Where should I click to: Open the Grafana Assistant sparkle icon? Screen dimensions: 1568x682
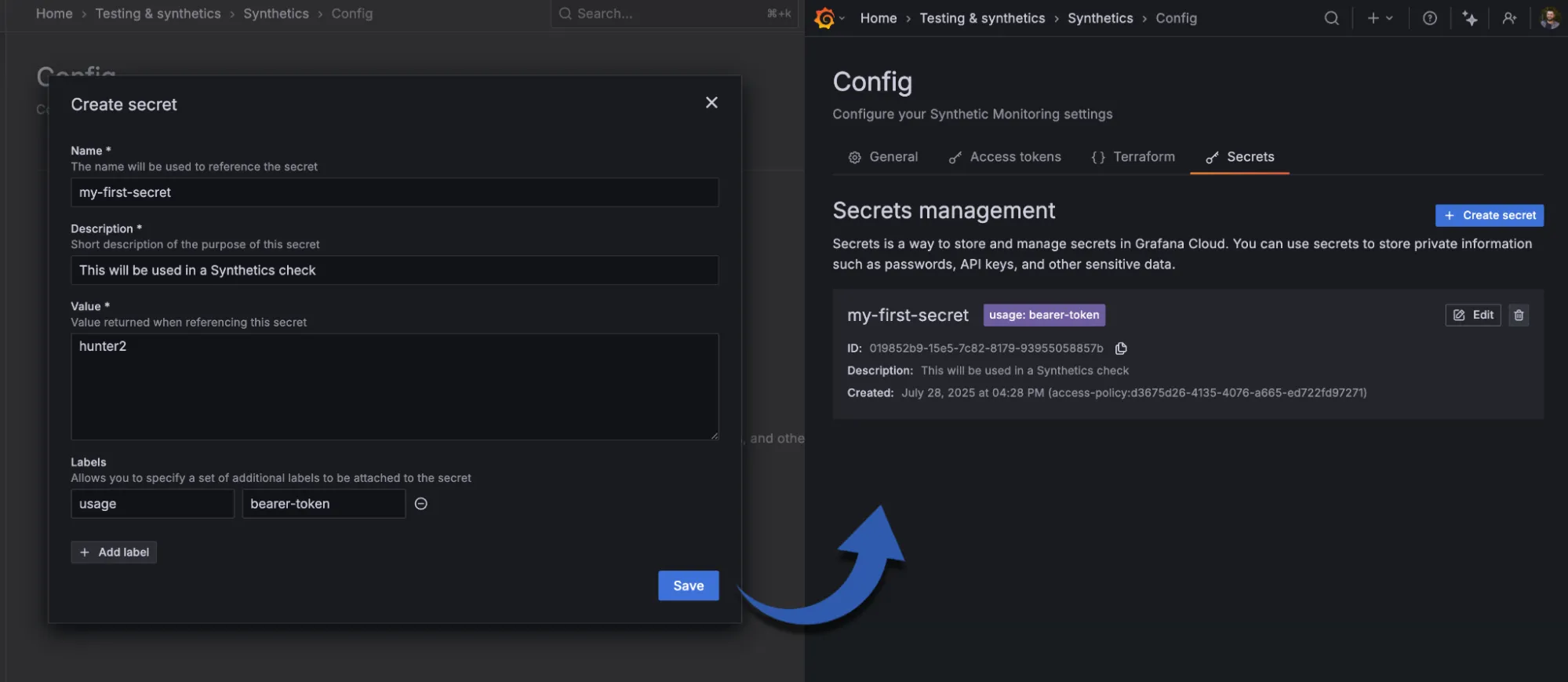coord(1470,18)
